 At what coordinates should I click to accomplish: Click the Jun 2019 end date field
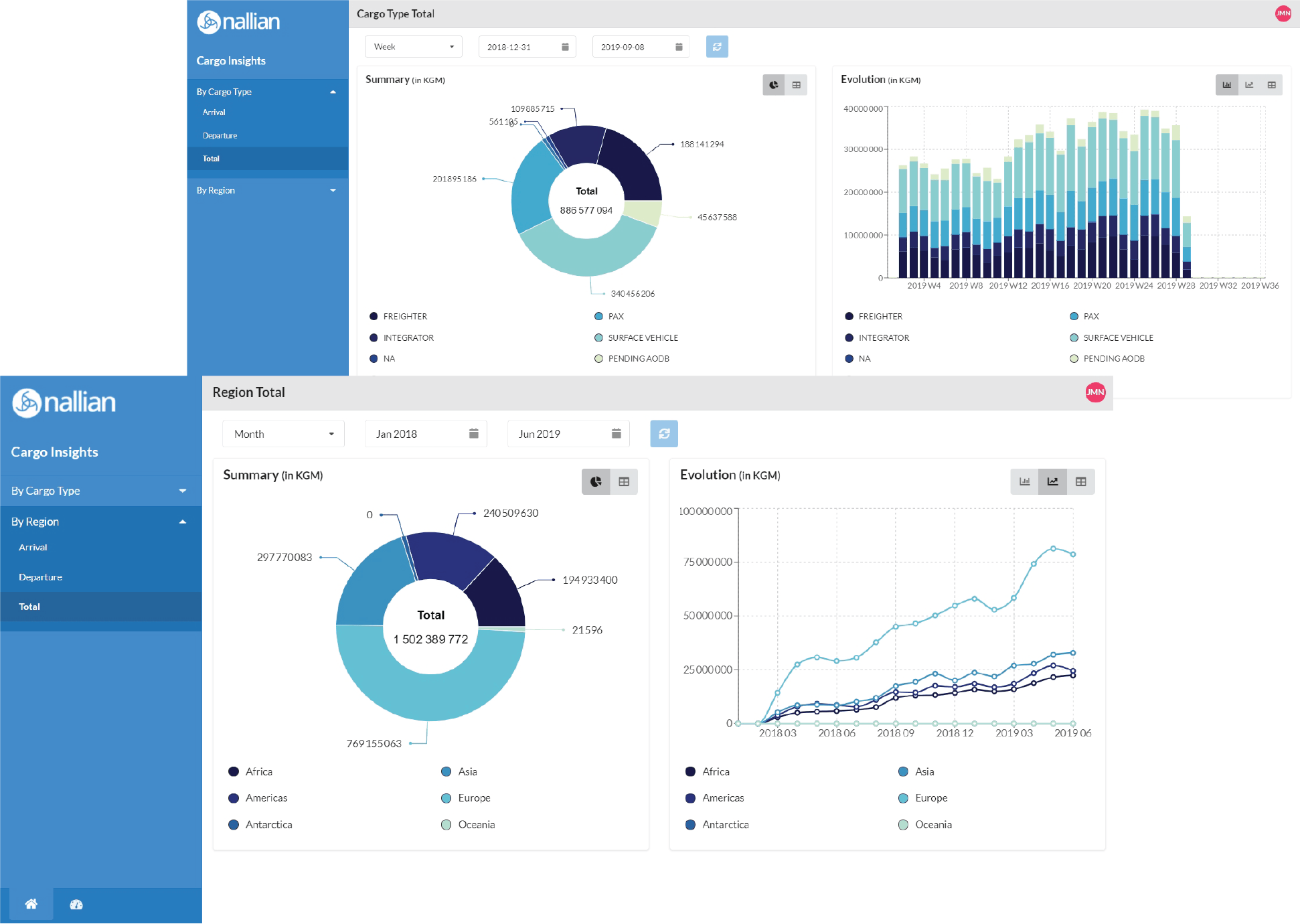[568, 434]
